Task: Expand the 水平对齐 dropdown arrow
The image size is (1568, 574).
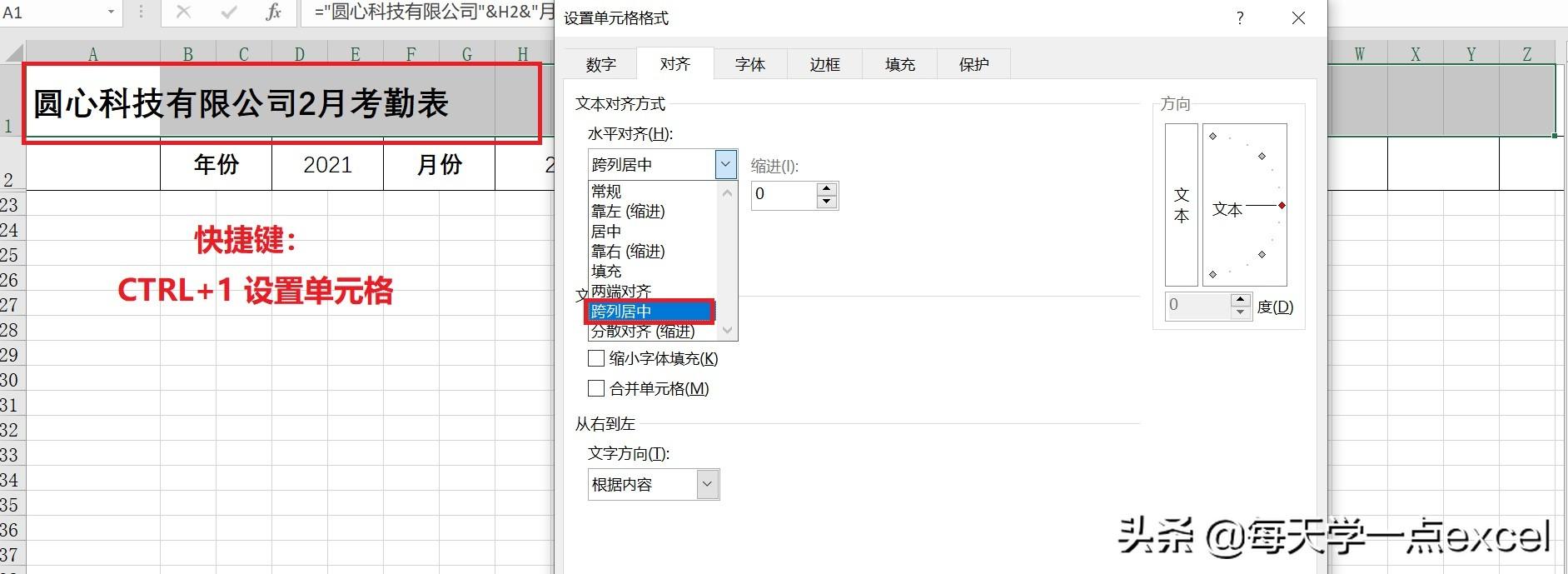Action: [x=725, y=164]
